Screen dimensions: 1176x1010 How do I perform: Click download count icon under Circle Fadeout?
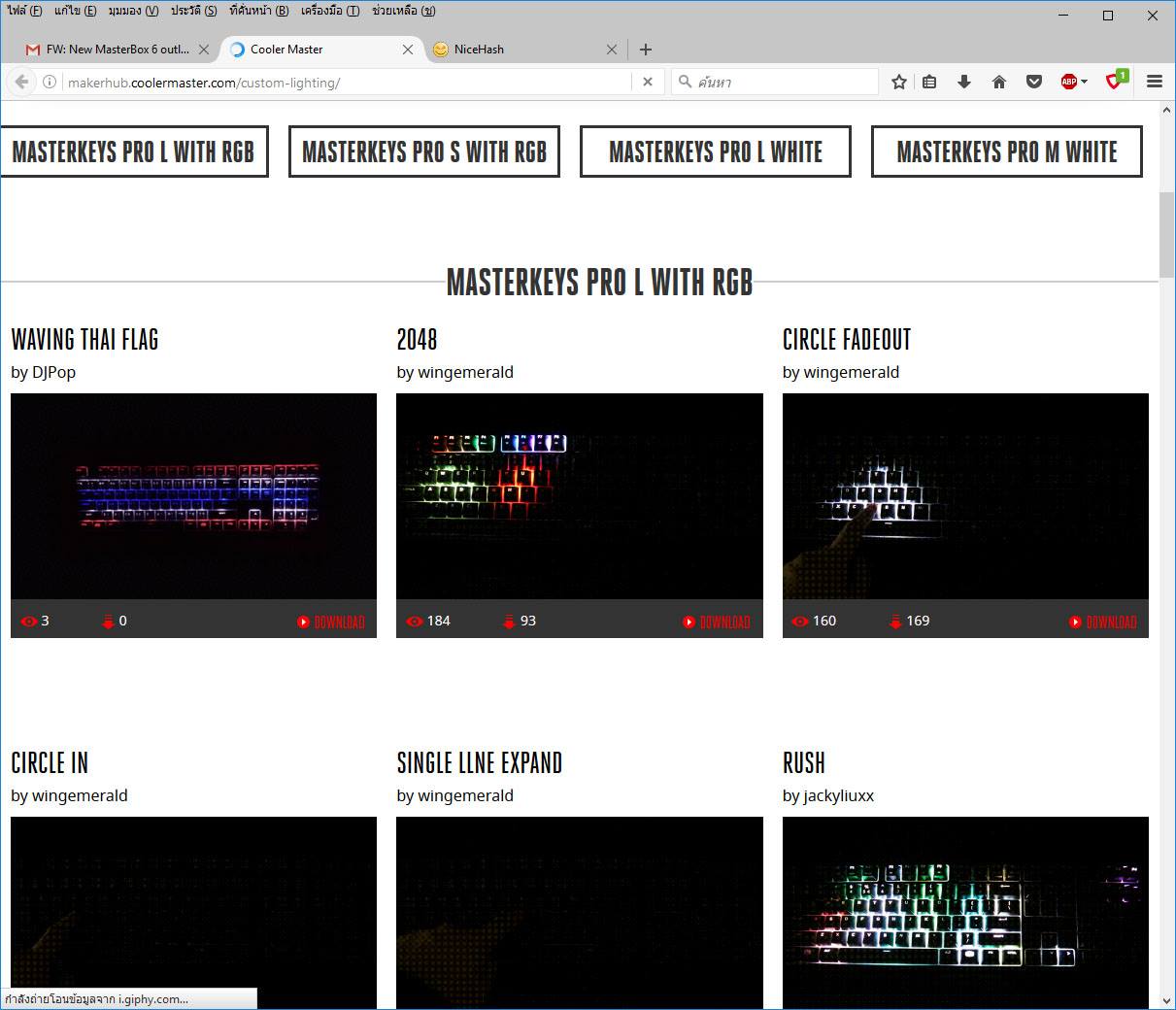coord(895,622)
